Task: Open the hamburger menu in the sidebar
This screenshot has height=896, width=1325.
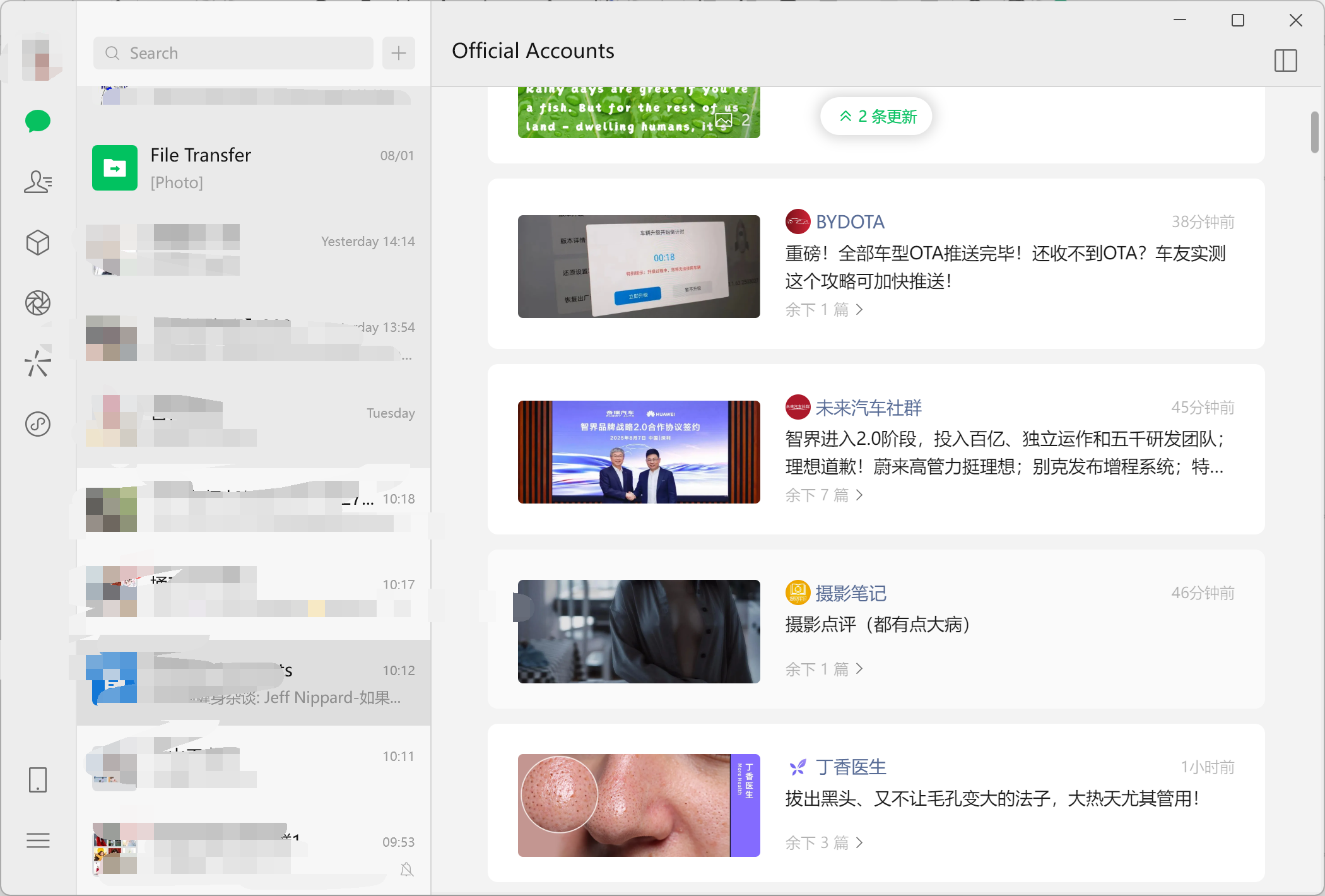Action: tap(38, 840)
